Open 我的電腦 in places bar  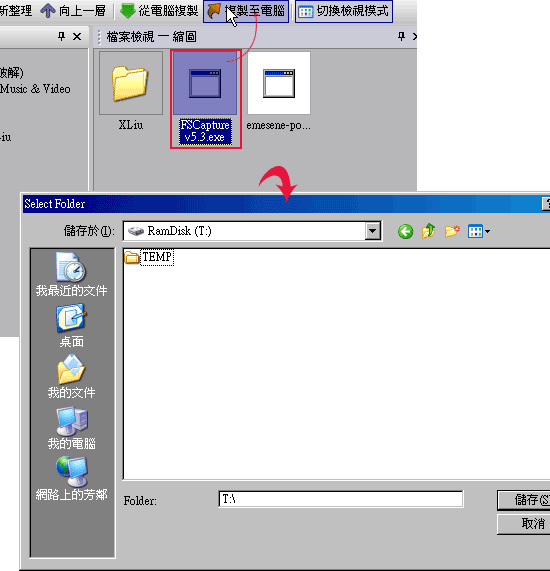71,428
